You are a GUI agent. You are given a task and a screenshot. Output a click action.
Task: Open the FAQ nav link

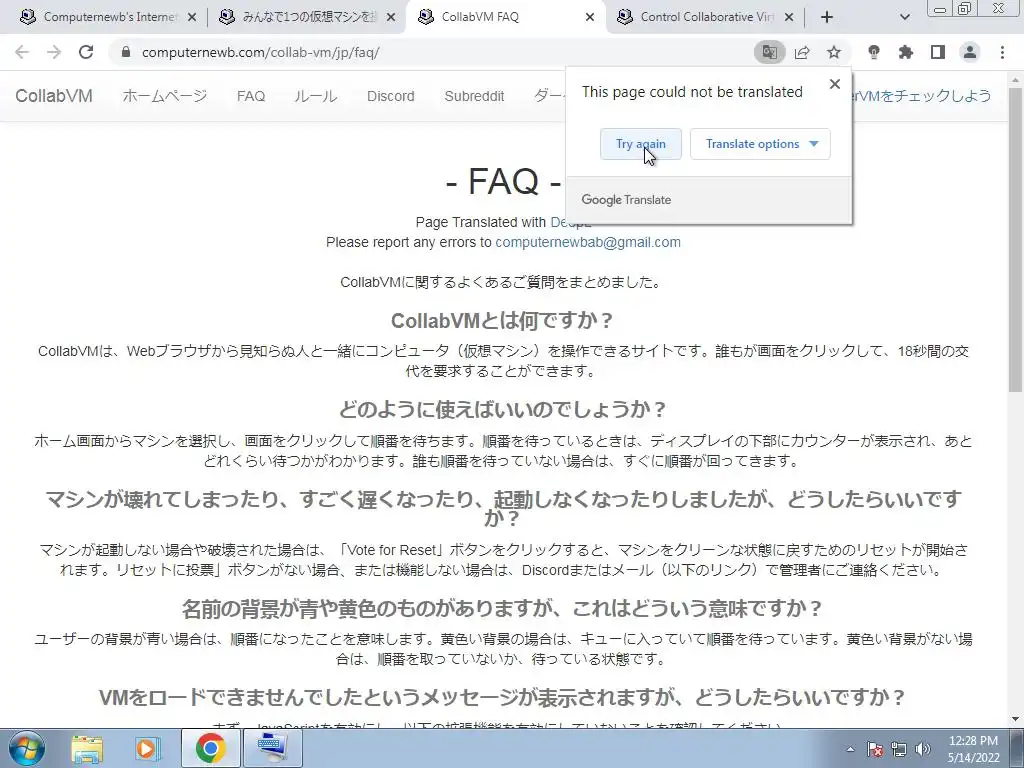tap(251, 96)
